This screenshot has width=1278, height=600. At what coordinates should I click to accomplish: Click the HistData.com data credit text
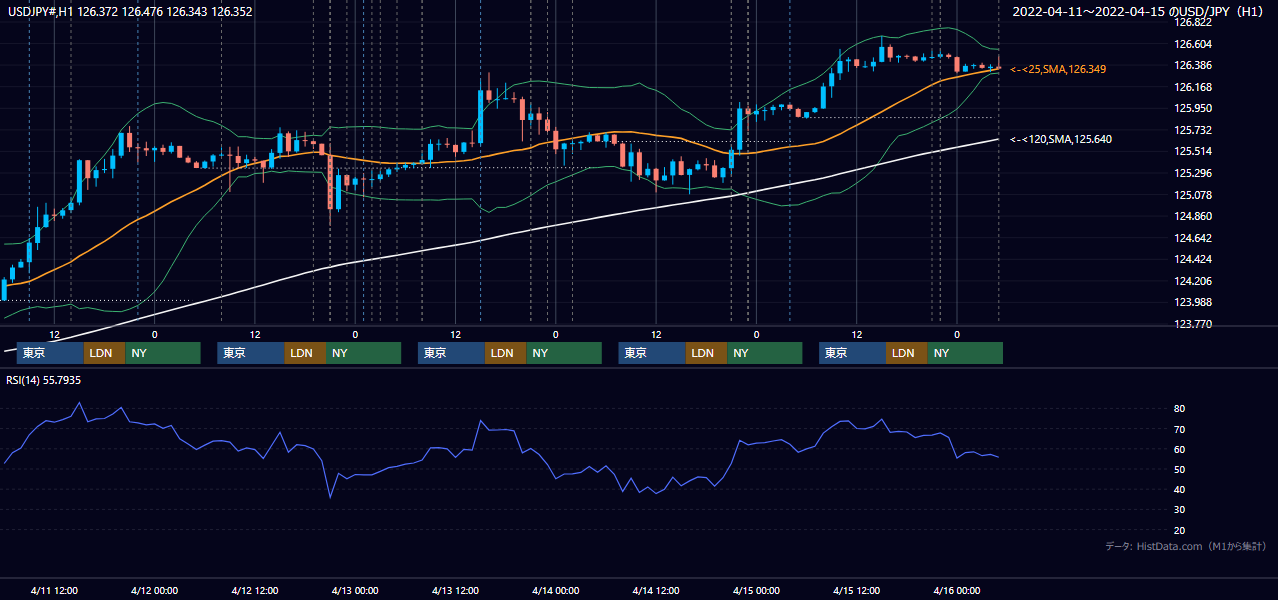coord(1186,546)
